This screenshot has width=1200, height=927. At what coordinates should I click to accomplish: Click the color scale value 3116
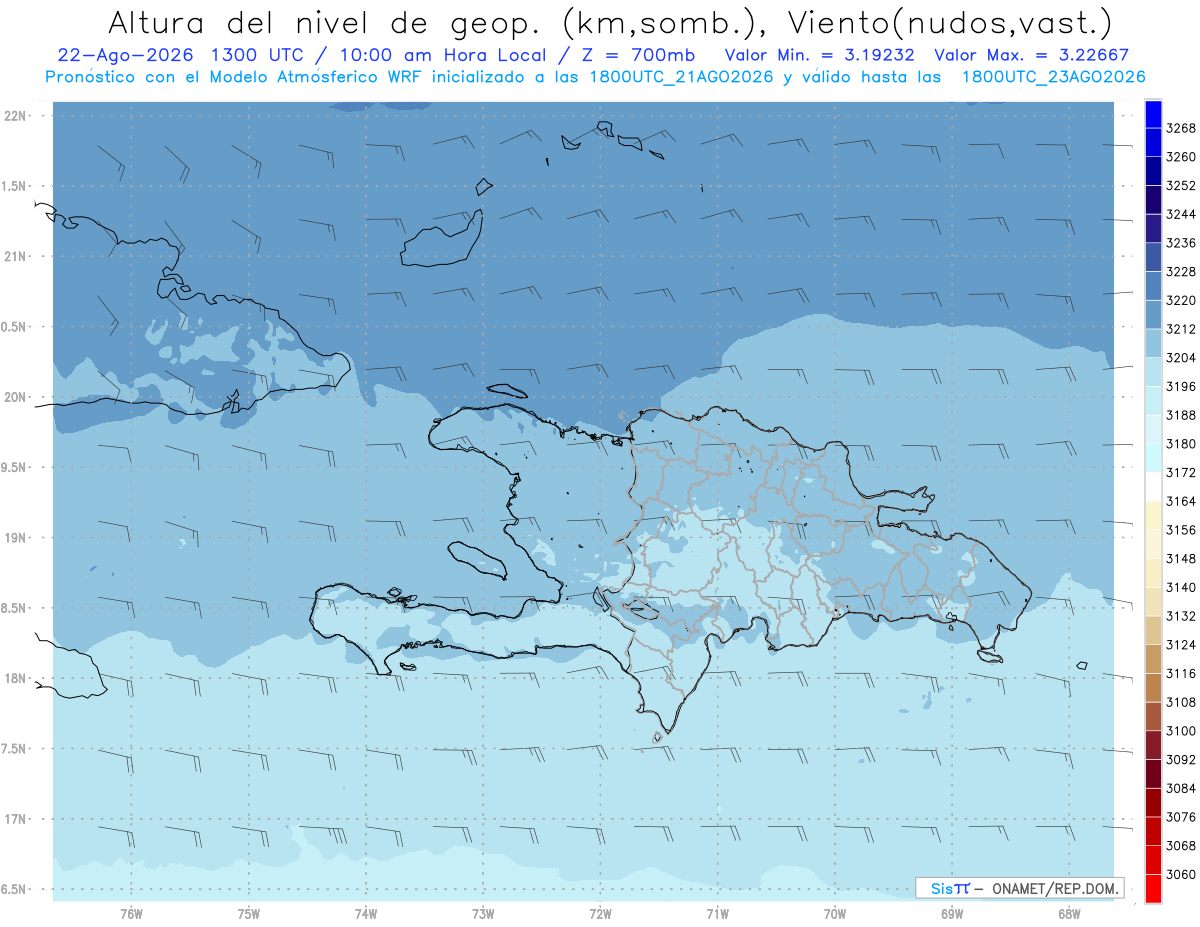1181,674
